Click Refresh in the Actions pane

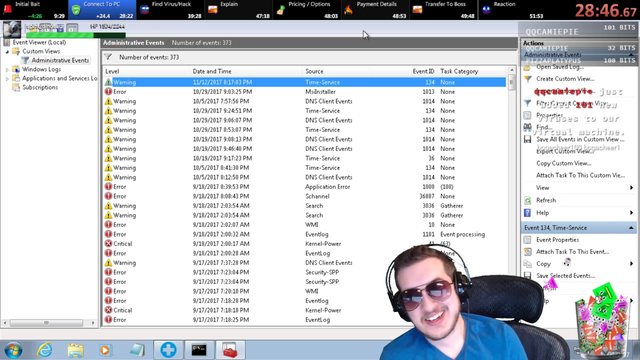click(x=546, y=200)
